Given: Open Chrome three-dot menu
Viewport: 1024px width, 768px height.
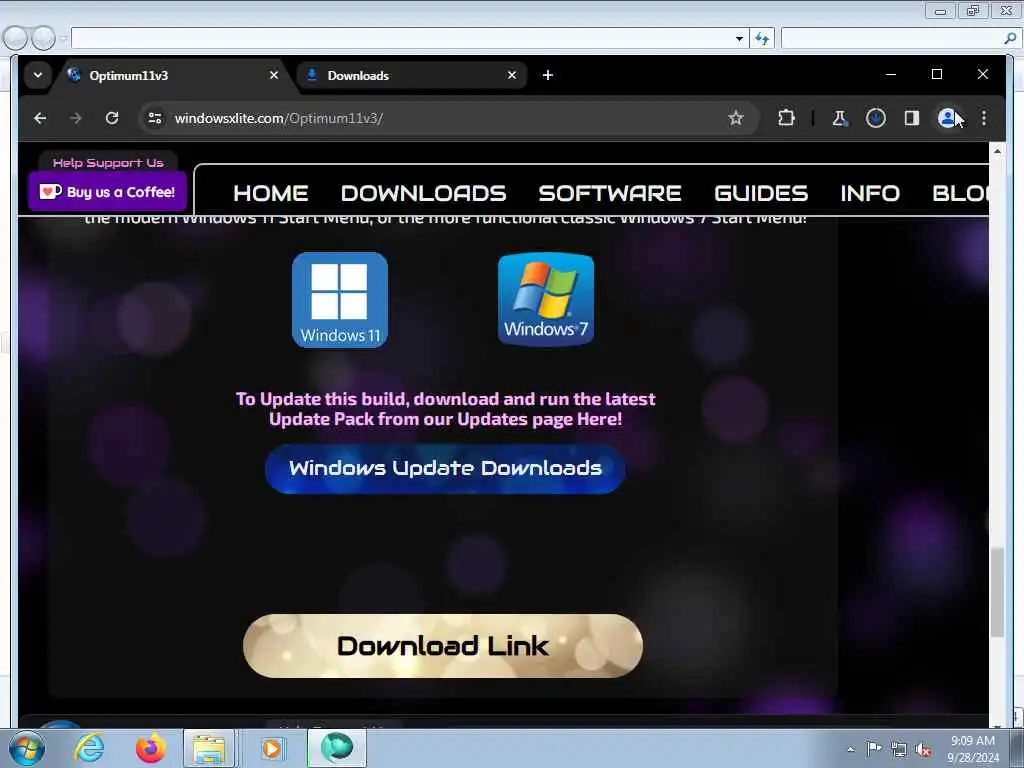Looking at the screenshot, I should 984,118.
